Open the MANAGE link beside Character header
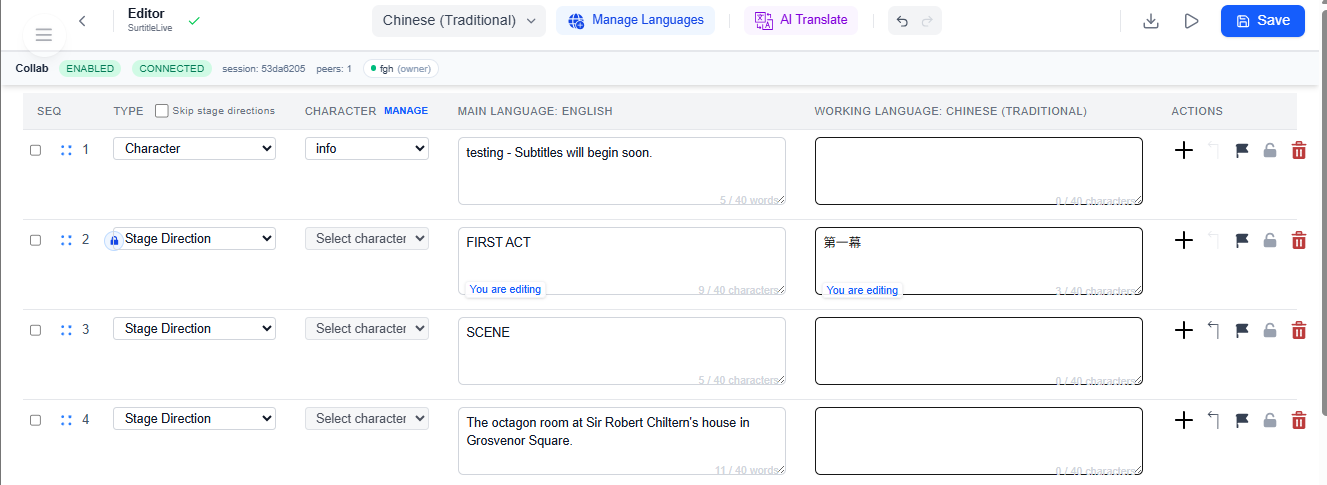 tap(405, 111)
